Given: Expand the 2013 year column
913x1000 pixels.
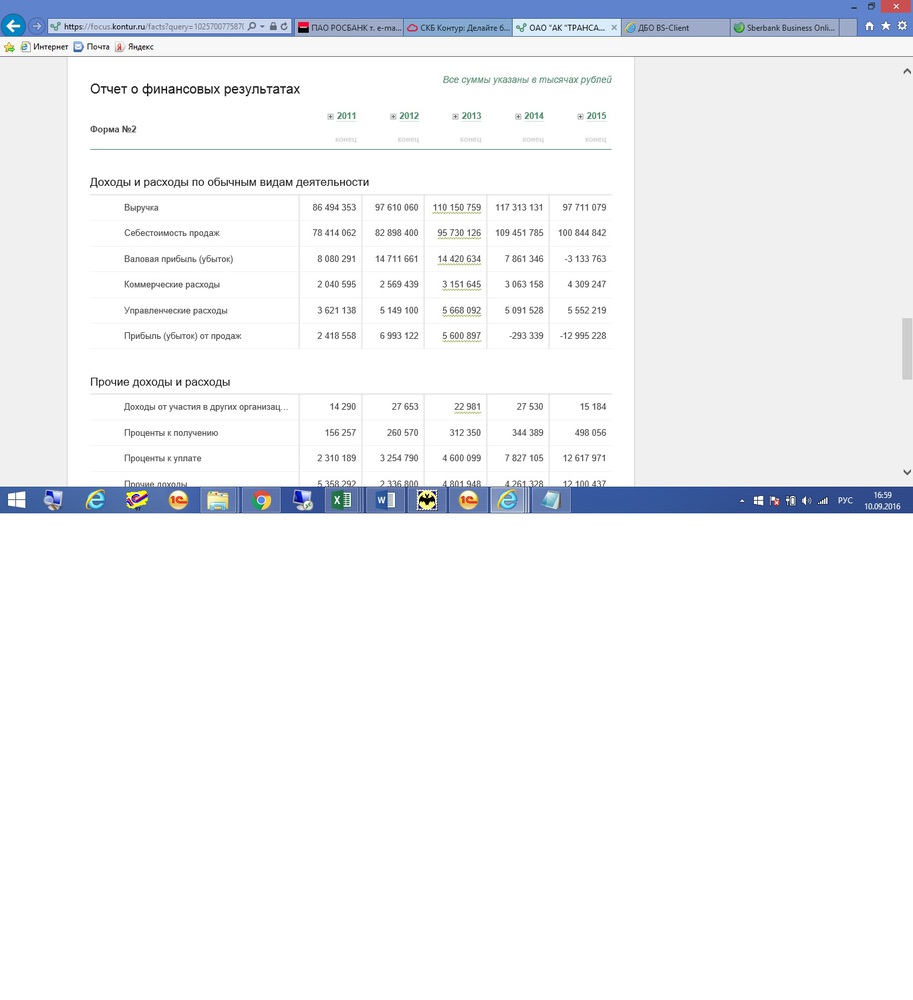Looking at the screenshot, I should (x=455, y=117).
